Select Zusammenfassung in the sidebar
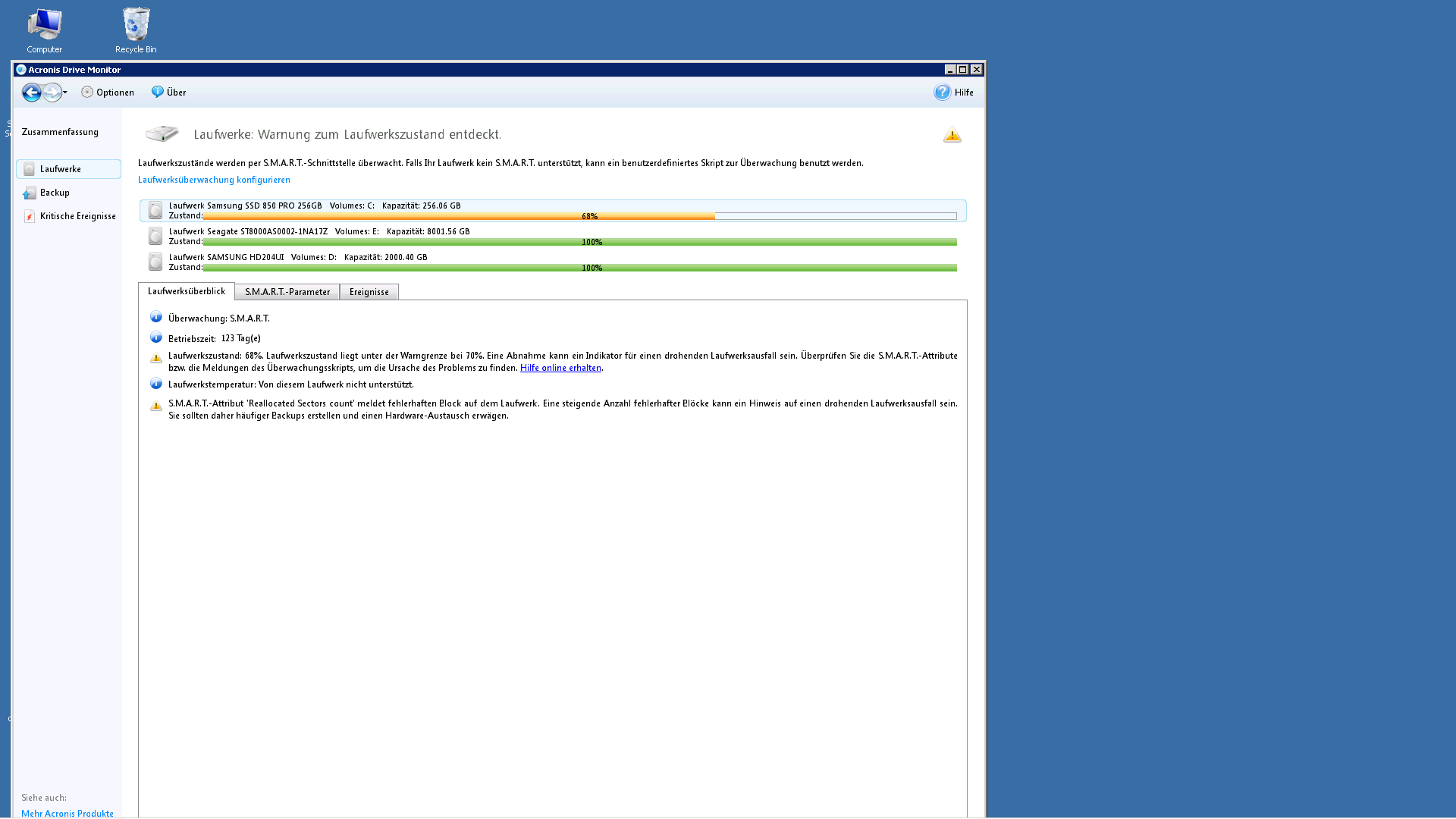Viewport: 1456px width, 819px height. point(60,132)
